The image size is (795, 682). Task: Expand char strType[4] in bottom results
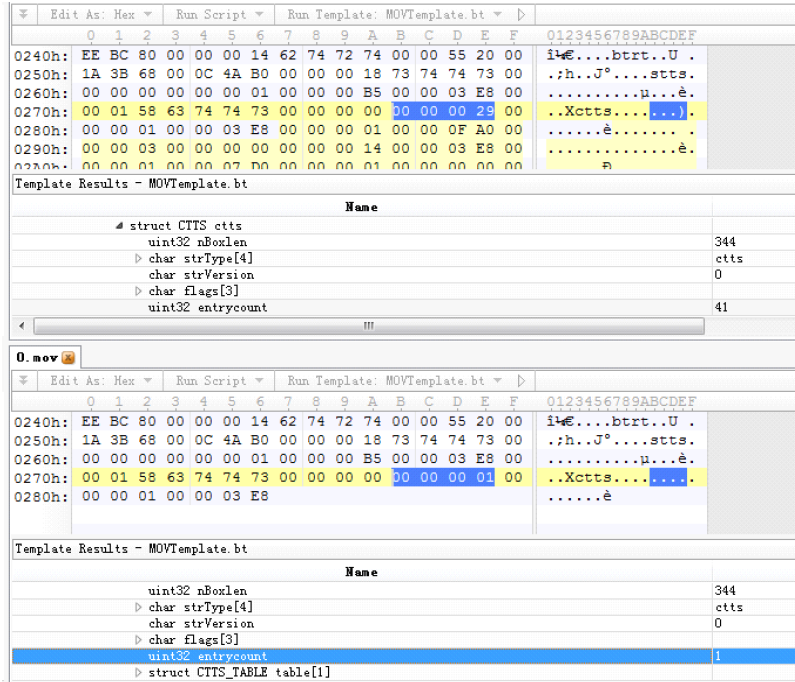(138, 607)
